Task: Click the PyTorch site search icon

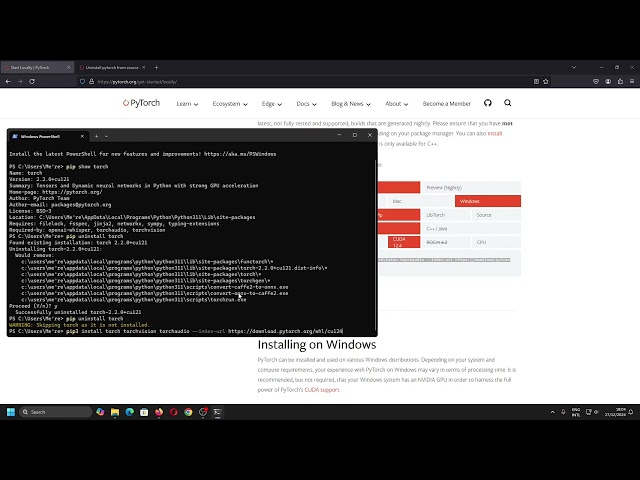Action: 507,103
